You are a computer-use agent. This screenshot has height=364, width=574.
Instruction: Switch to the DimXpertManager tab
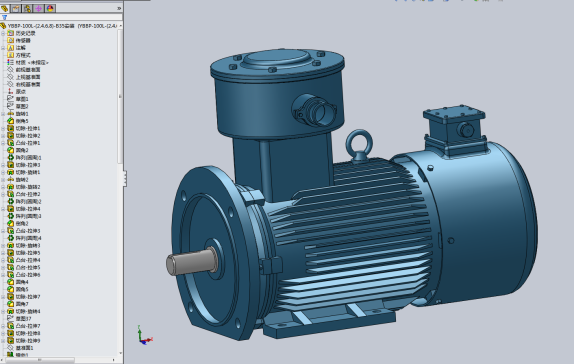coord(38,8)
